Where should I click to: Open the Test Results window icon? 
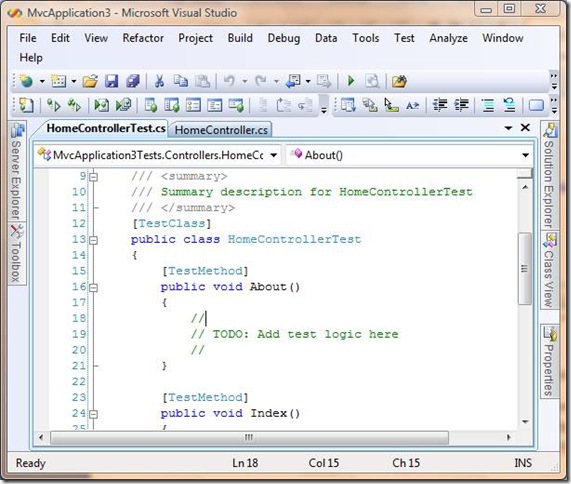tap(193, 106)
